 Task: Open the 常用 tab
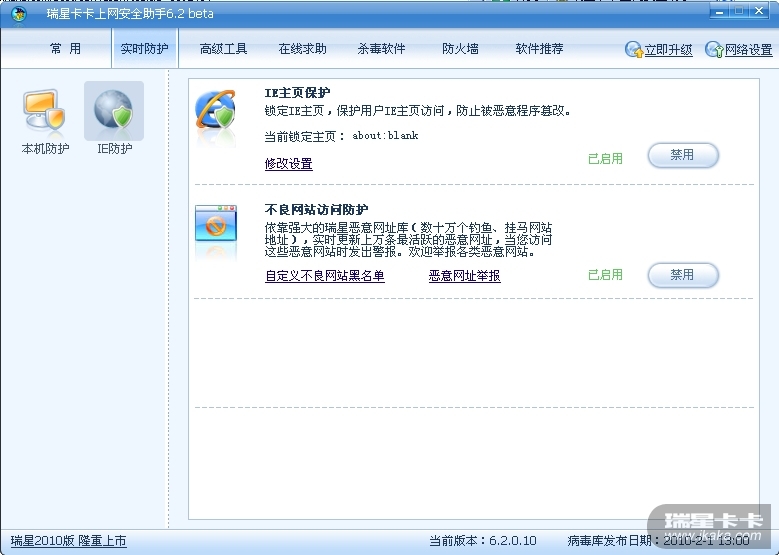pyautogui.click(x=65, y=49)
